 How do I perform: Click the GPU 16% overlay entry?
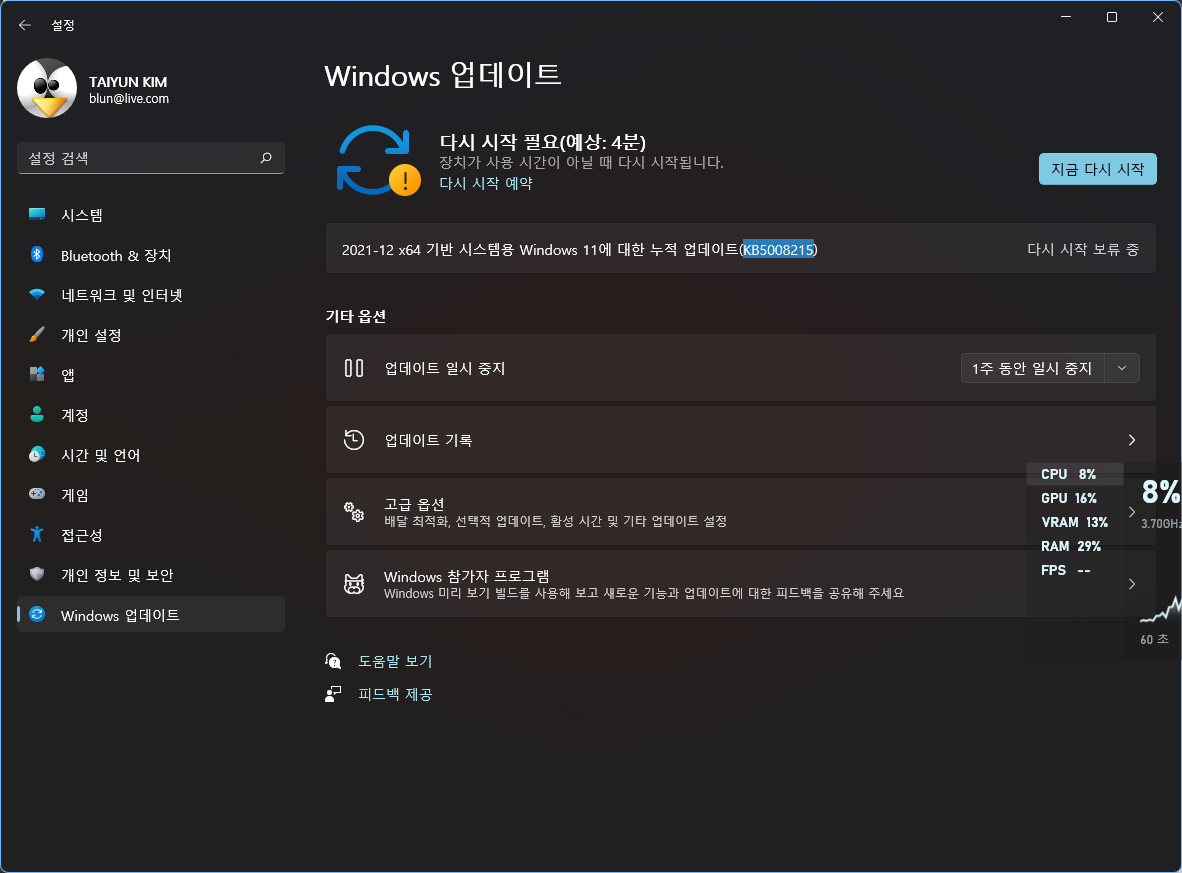tap(1068, 498)
